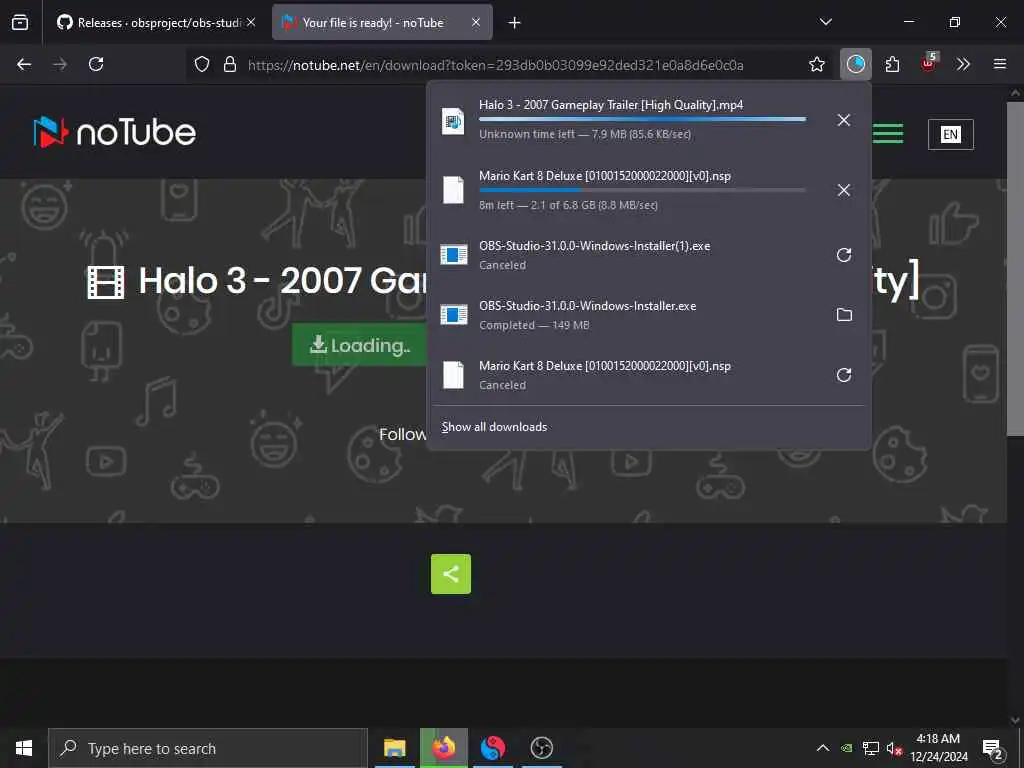Open the uBlock Origin extension icon
Viewport: 1024px width, 768px height.
tap(929, 63)
